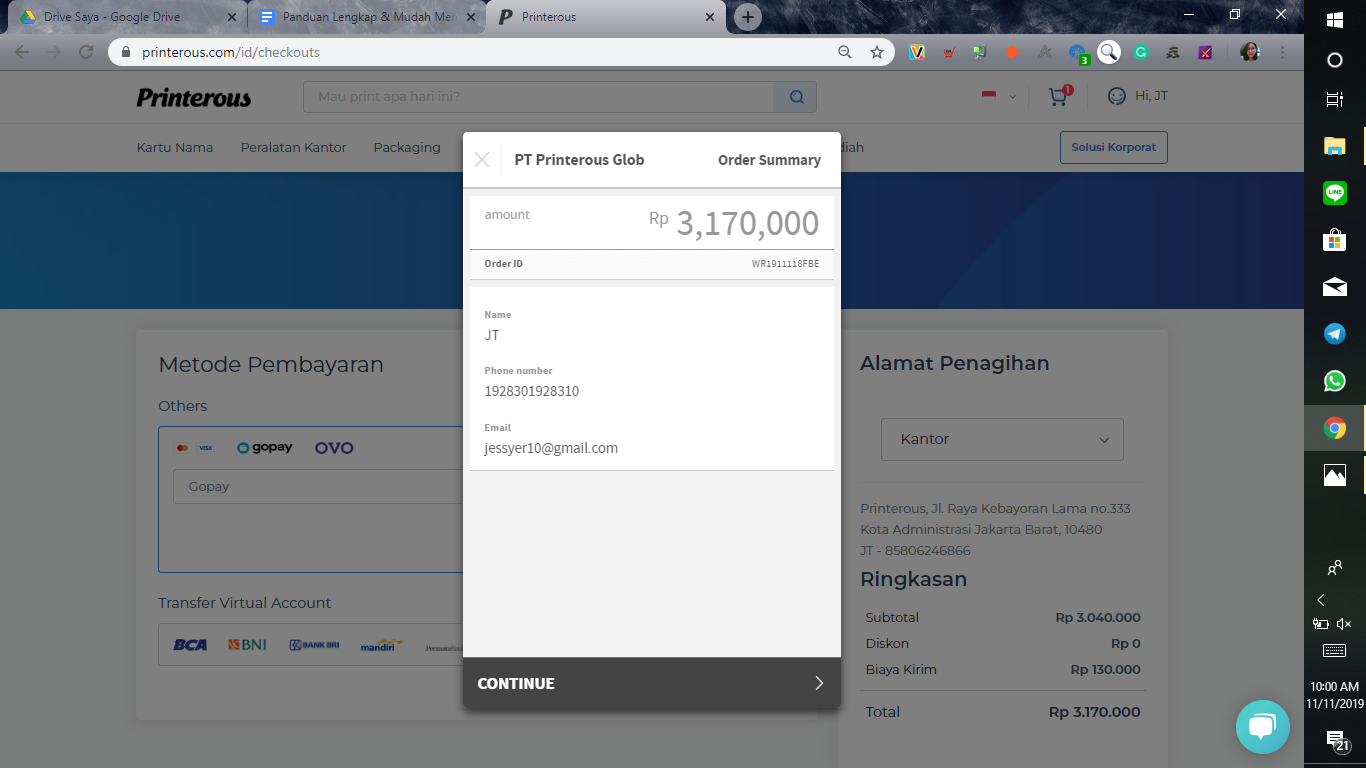Click the search magnifier button on Printerous
Image resolution: width=1366 pixels, height=768 pixels.
(796, 97)
